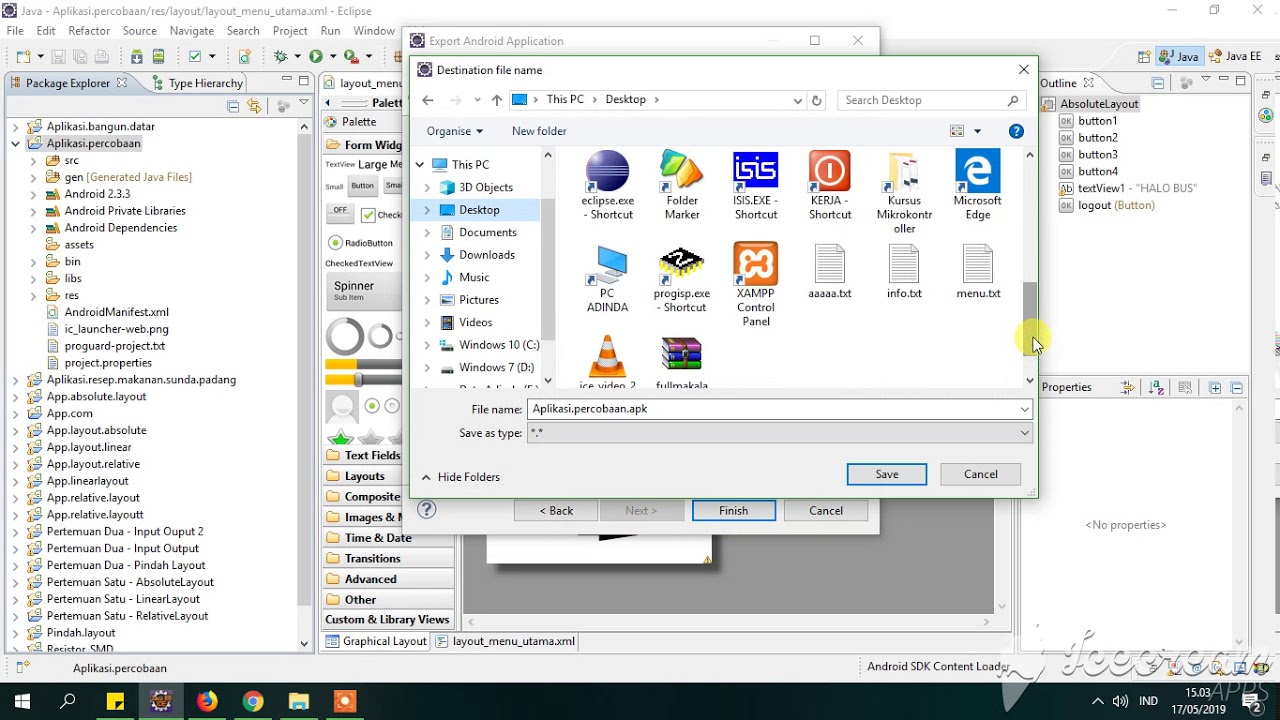Click Cancel in the file dialog
The height and width of the screenshot is (720, 1280).
(x=981, y=474)
